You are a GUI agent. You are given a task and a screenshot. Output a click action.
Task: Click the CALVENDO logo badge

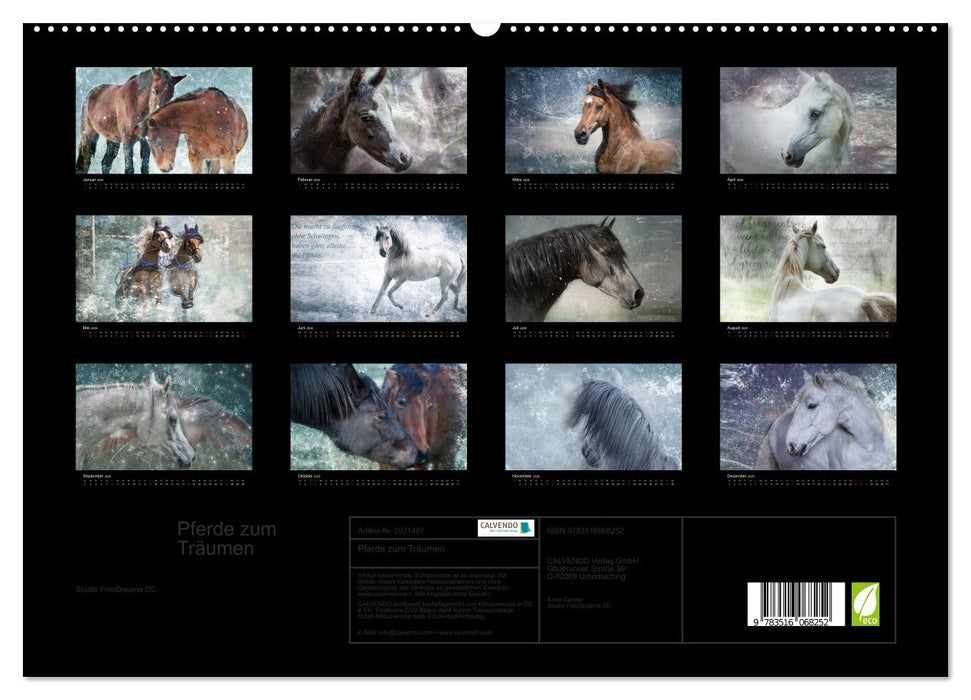pos(505,528)
